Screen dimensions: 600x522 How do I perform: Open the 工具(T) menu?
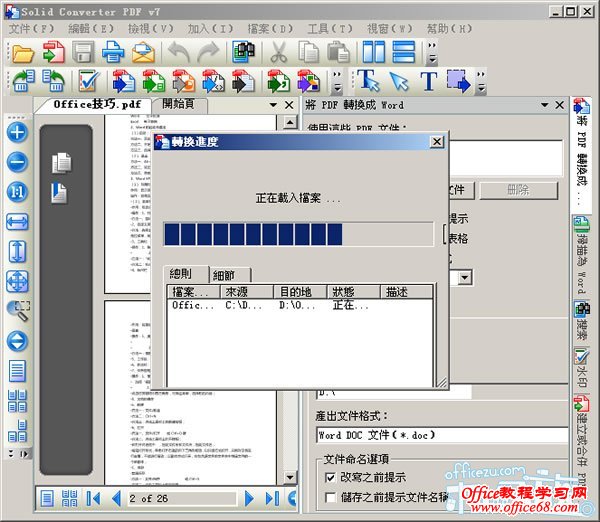coord(331,28)
